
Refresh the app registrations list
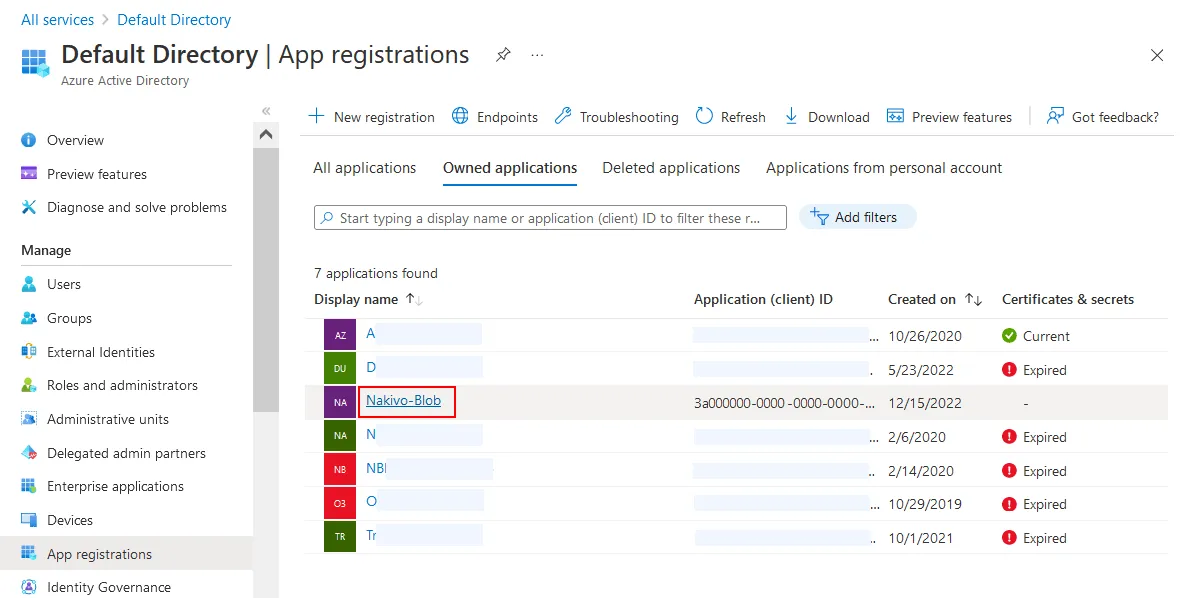click(x=730, y=117)
